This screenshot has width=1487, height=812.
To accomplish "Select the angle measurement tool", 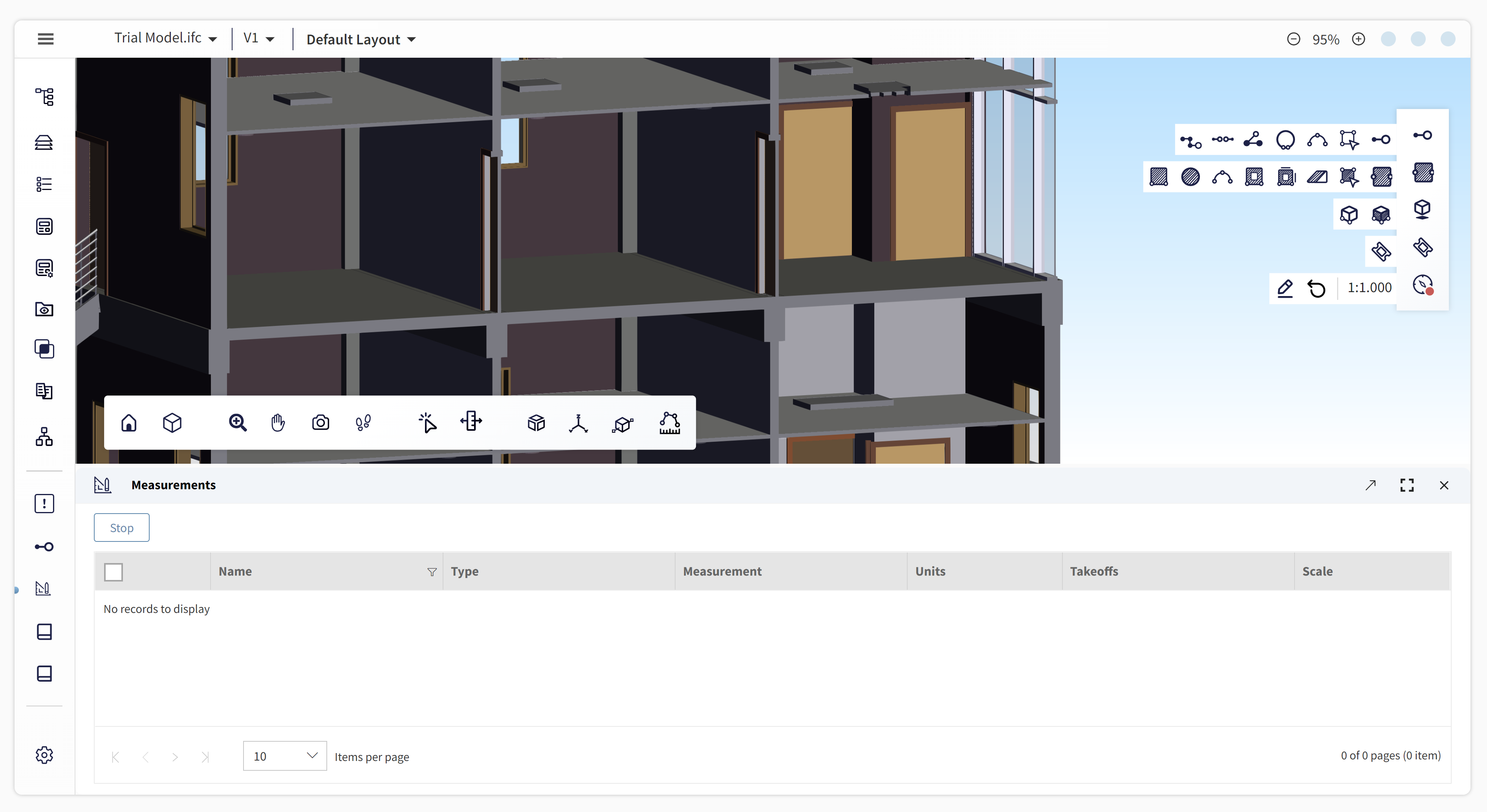I will click(1253, 140).
